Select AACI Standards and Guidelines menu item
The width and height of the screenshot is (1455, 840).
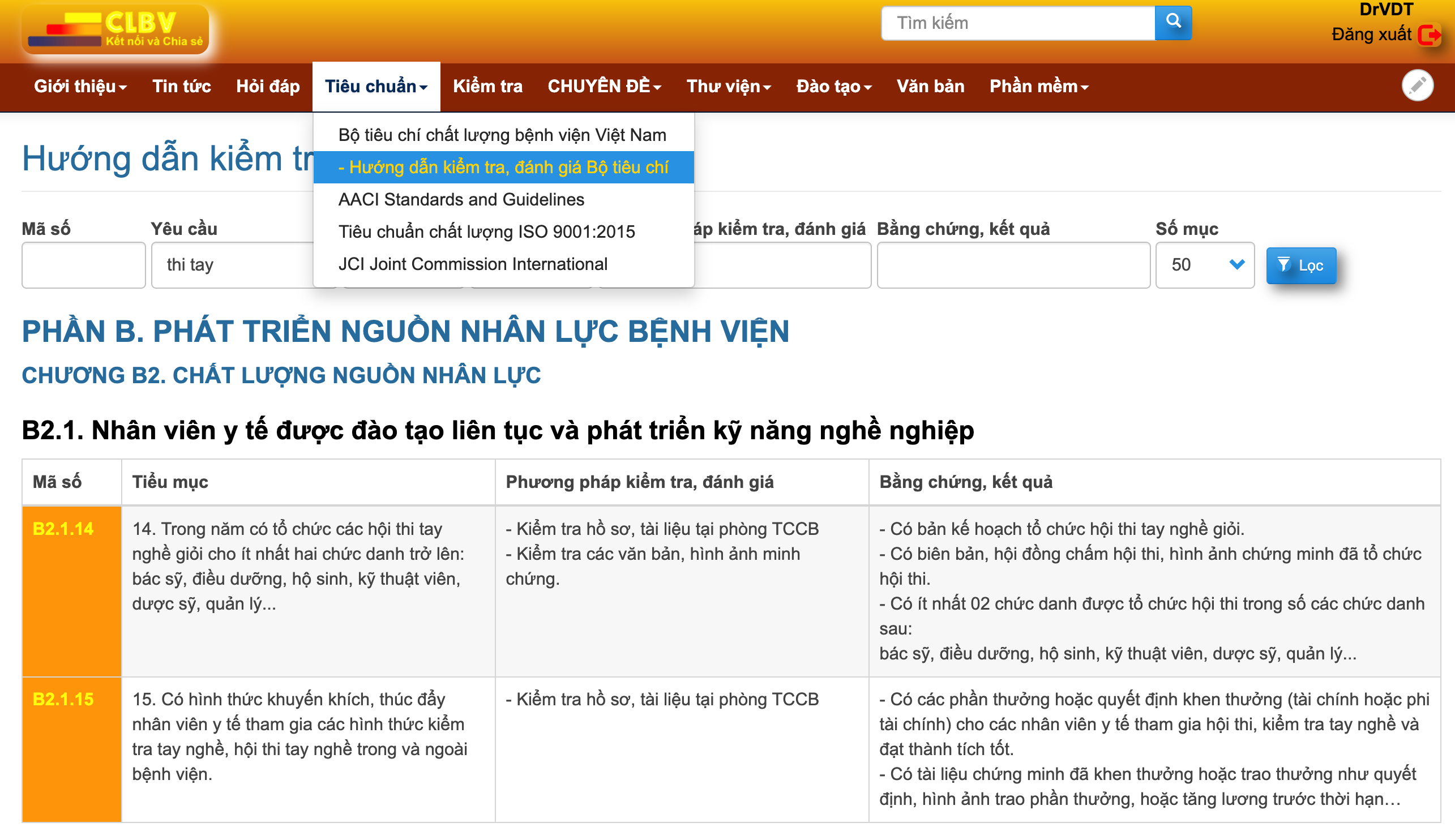[461, 200]
